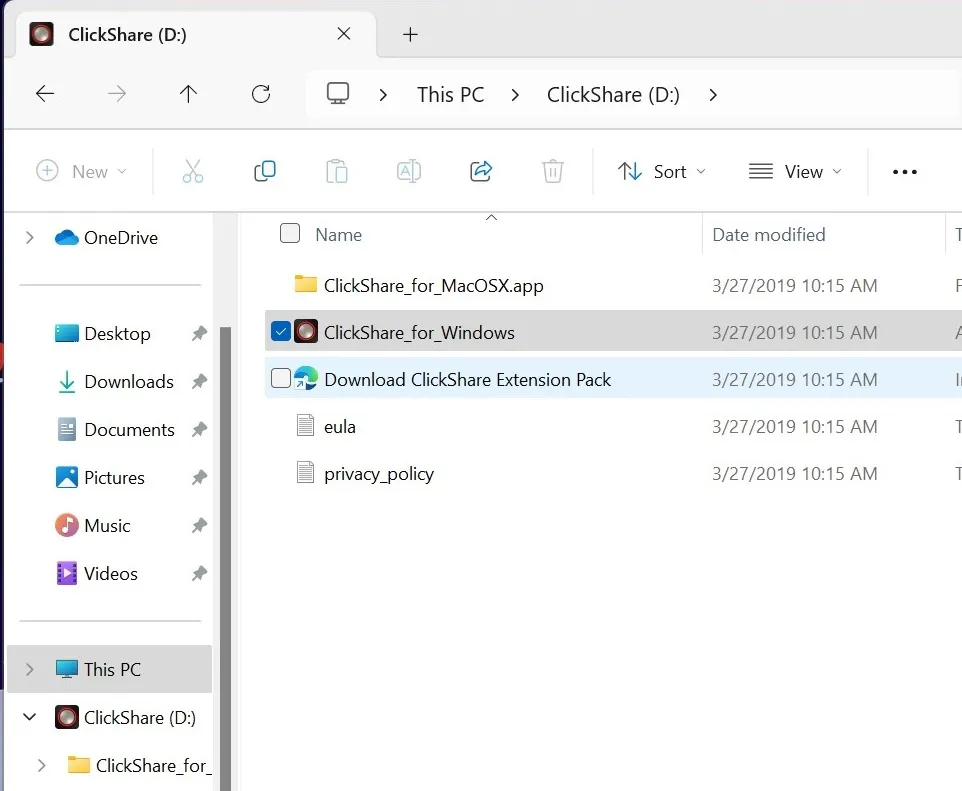
Task: Open the Sort dropdown menu
Action: pos(661,171)
